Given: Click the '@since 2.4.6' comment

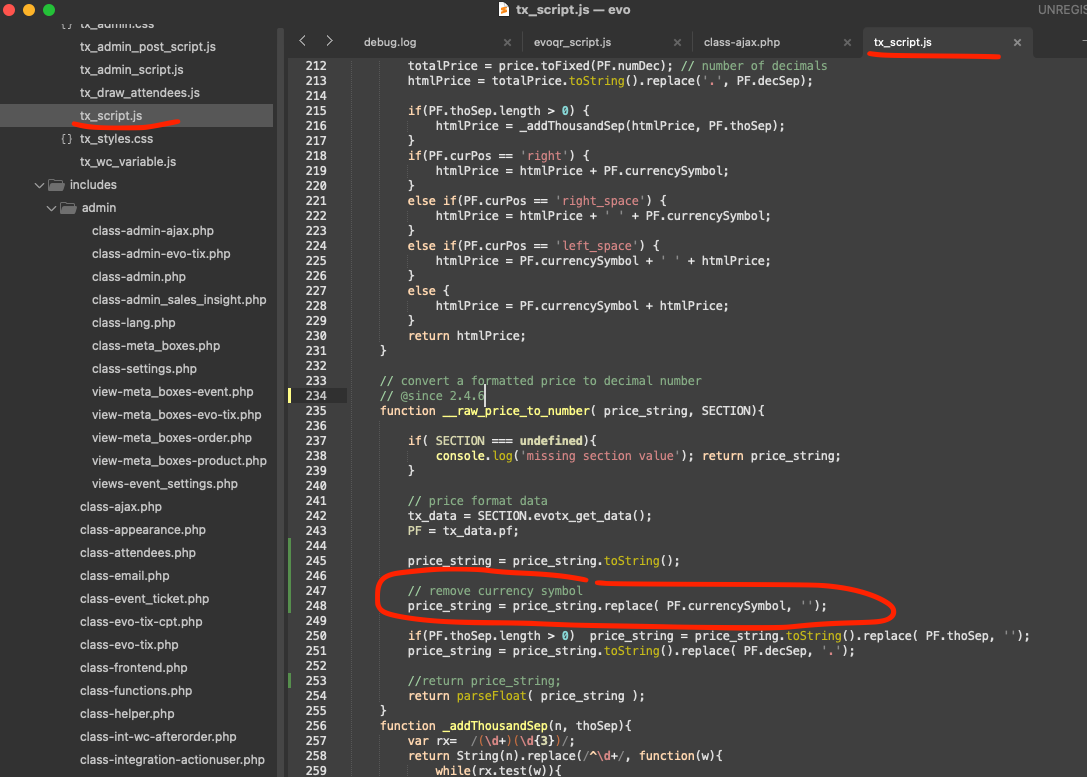Looking at the screenshot, I should 431,396.
